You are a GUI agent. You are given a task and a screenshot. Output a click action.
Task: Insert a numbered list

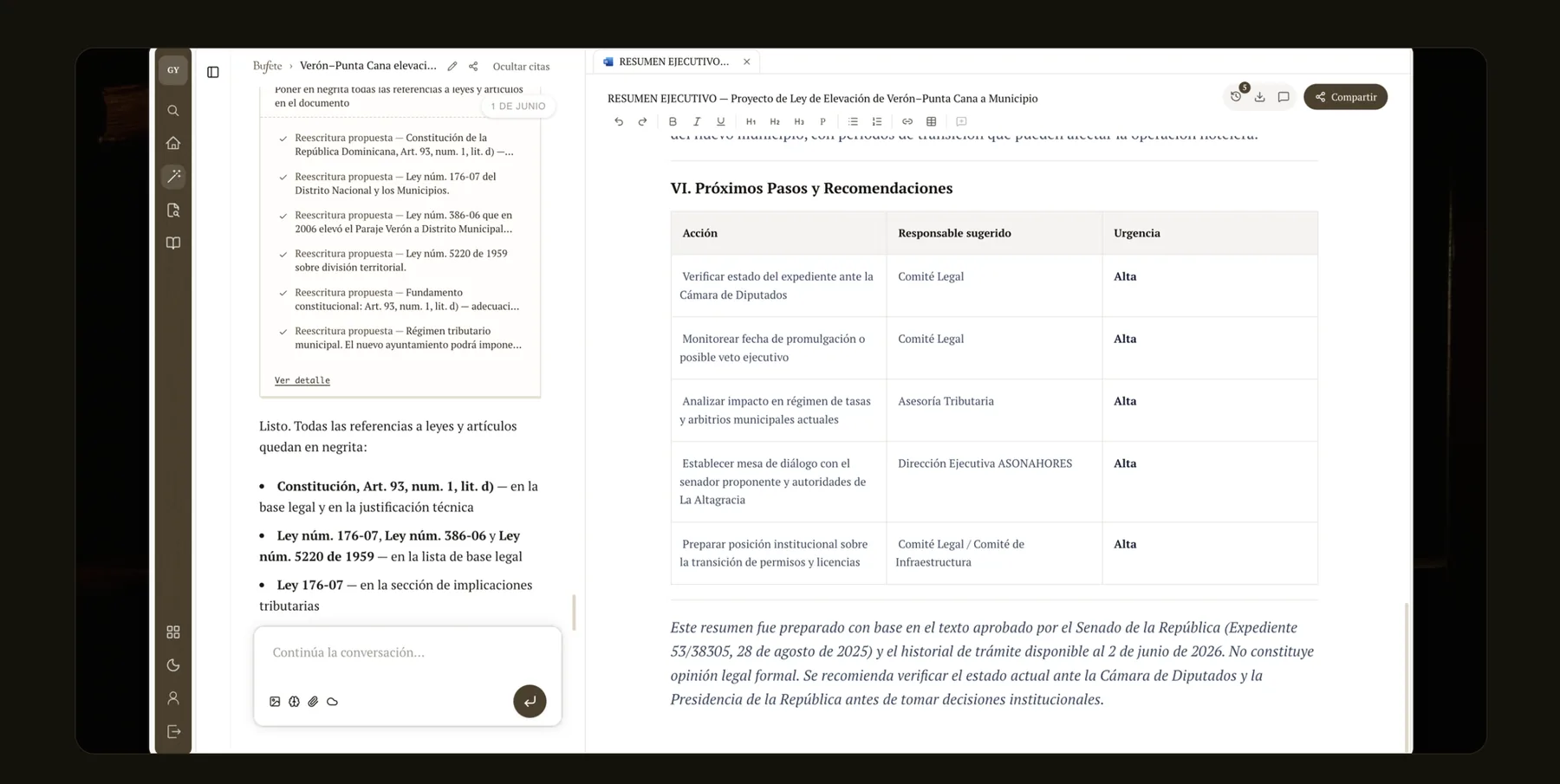click(x=877, y=122)
